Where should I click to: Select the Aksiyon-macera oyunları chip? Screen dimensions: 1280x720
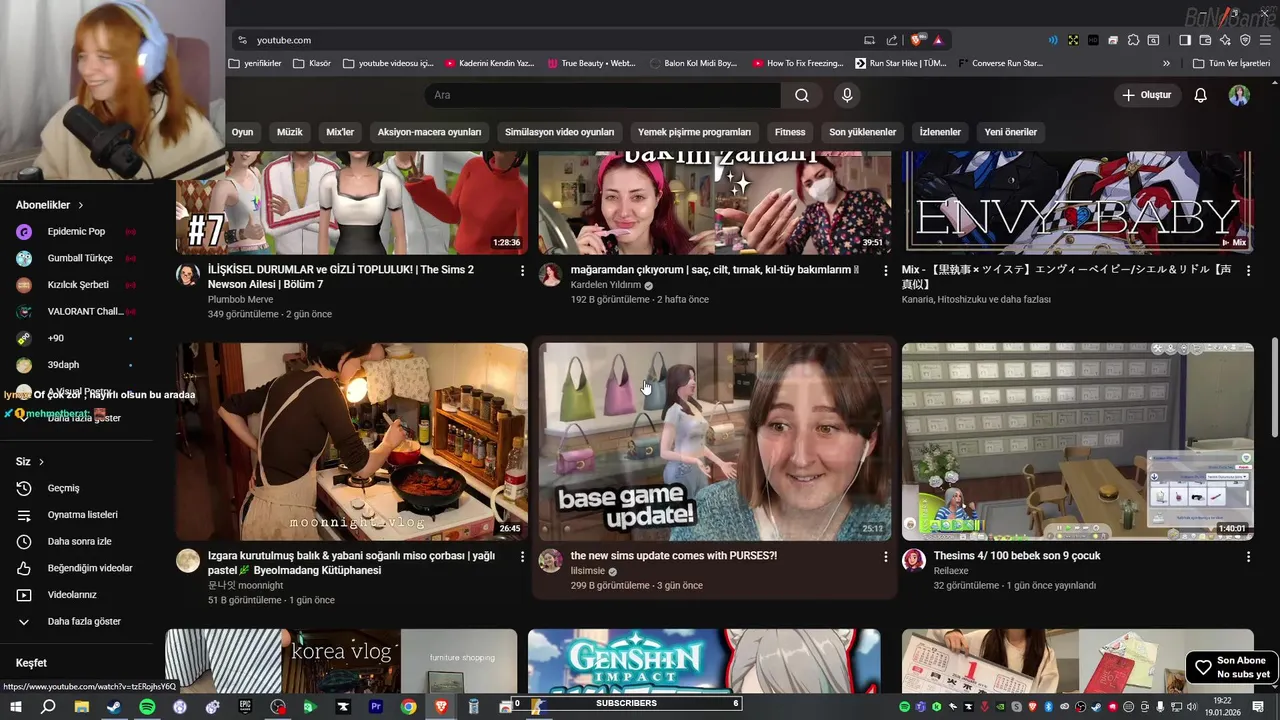[429, 132]
